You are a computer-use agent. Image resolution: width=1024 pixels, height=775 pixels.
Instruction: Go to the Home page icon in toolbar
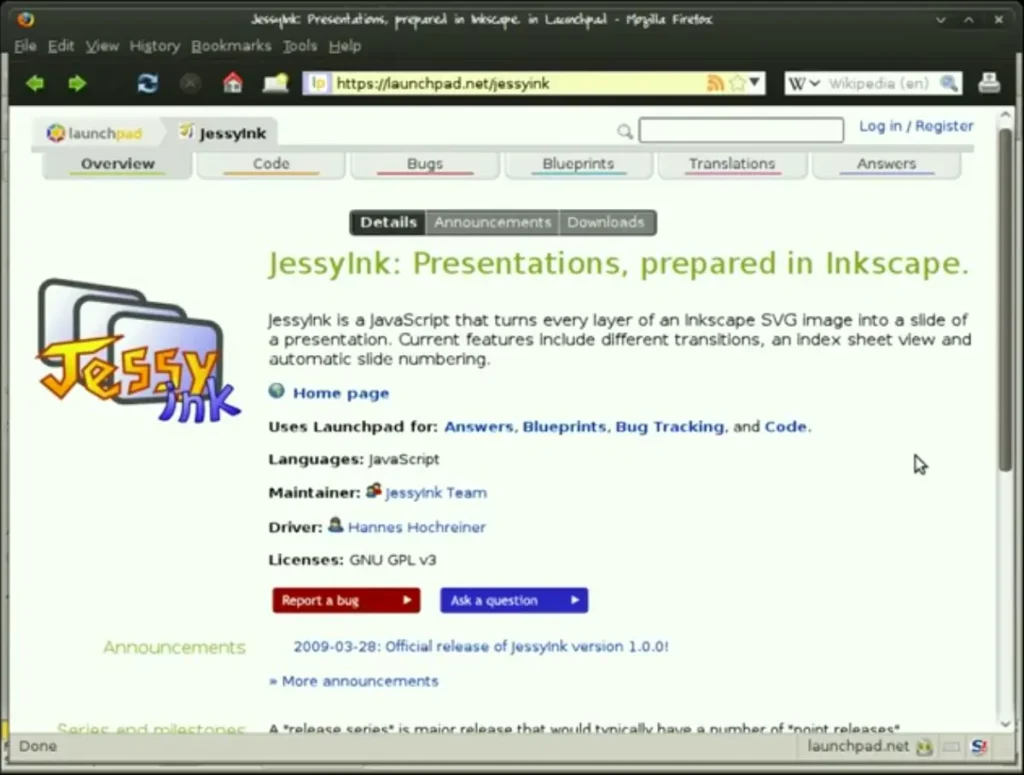point(232,83)
